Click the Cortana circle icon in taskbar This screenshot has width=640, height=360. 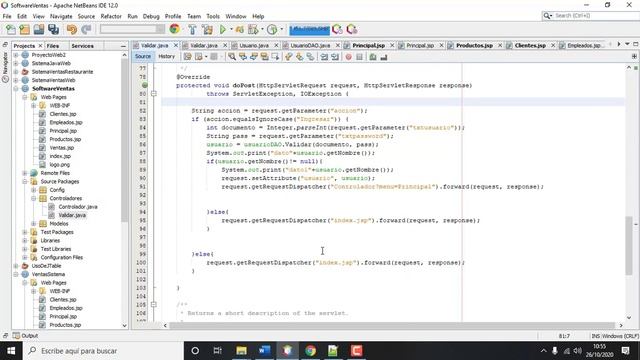point(195,351)
